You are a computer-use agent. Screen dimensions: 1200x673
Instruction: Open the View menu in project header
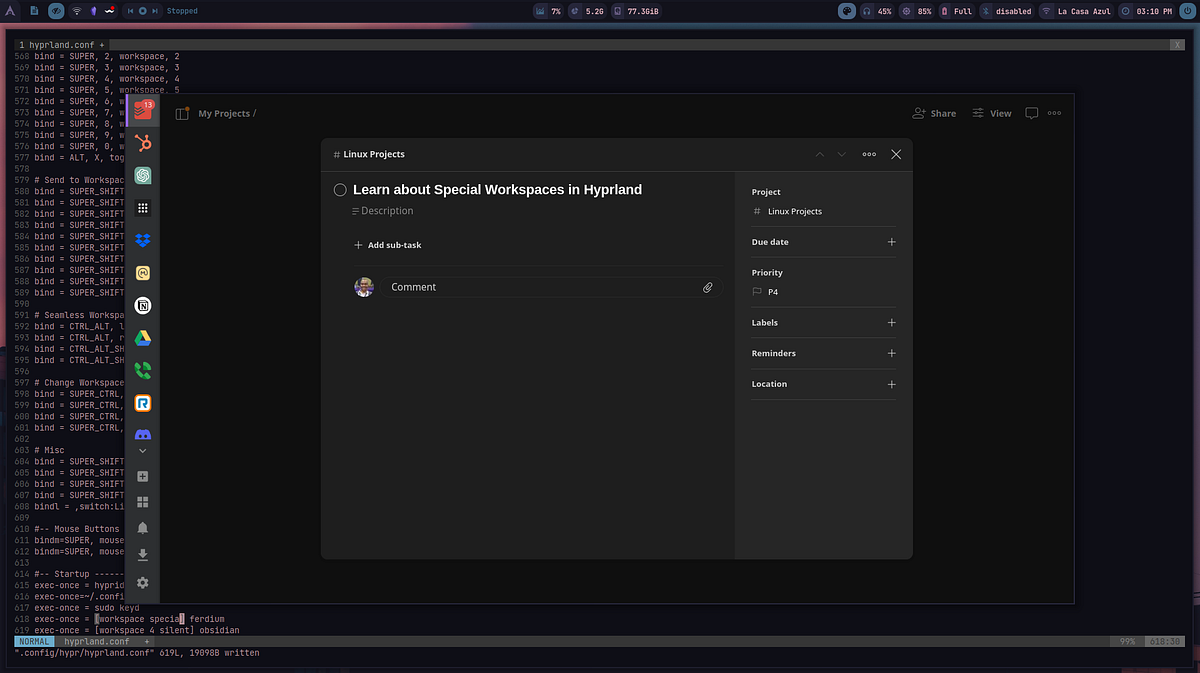coord(990,113)
